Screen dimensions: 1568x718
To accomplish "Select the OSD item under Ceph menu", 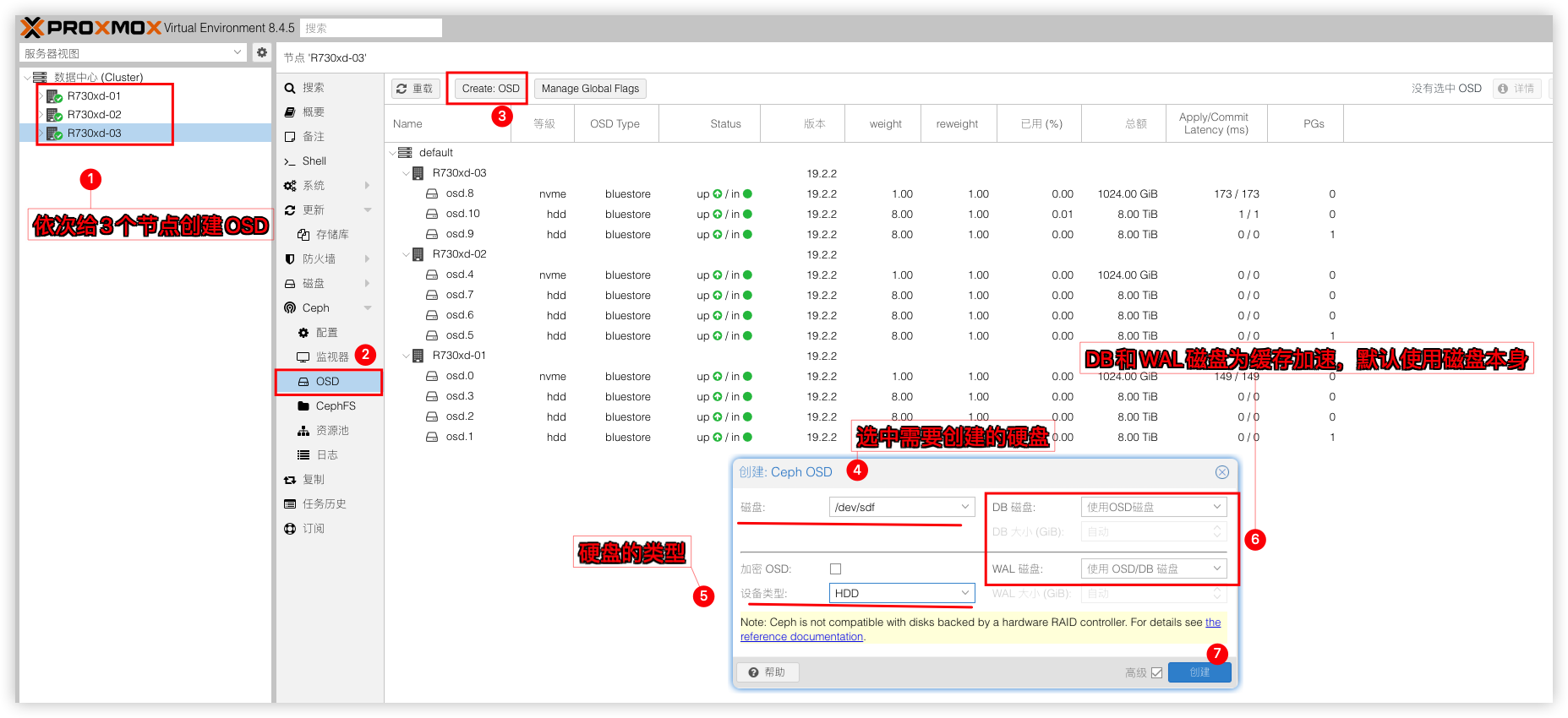I will (329, 382).
